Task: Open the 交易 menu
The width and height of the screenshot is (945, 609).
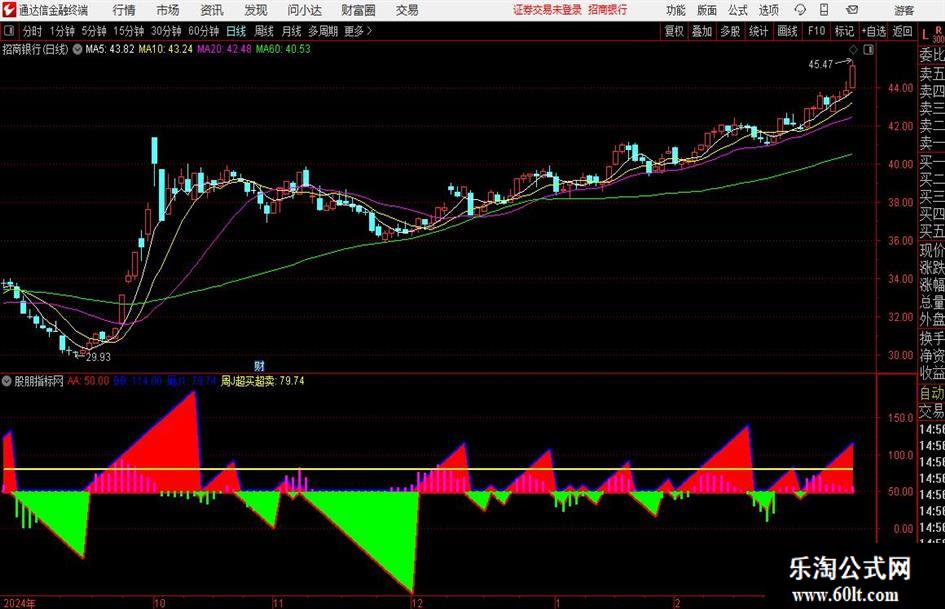Action: [x=407, y=10]
